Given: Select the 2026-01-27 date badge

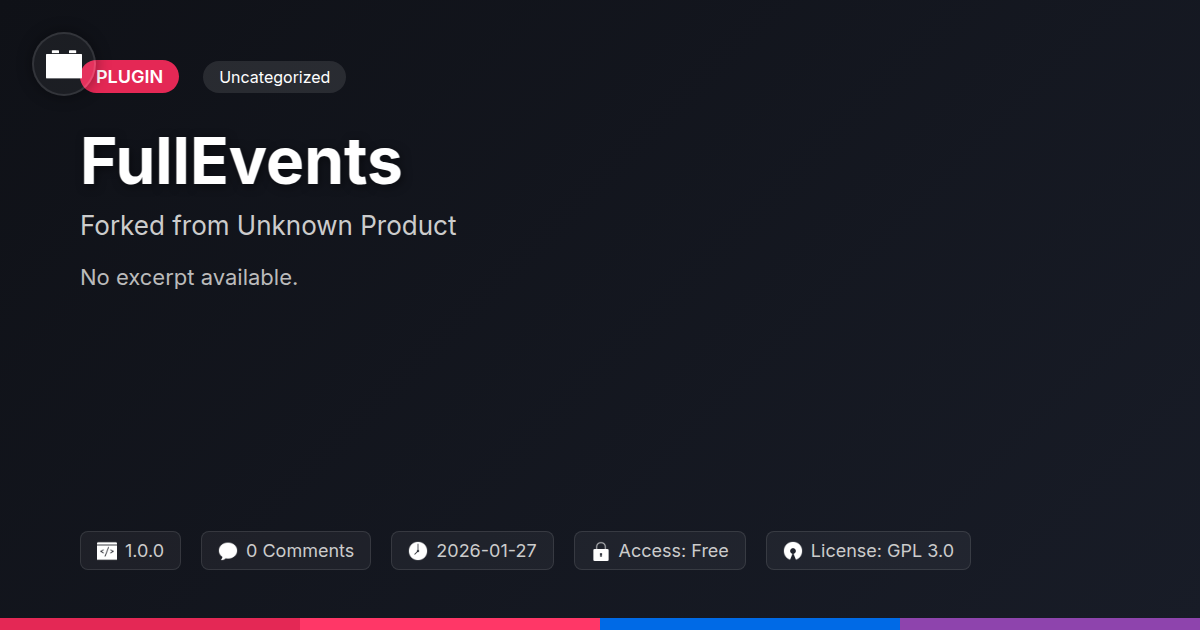Looking at the screenshot, I should click(472, 551).
